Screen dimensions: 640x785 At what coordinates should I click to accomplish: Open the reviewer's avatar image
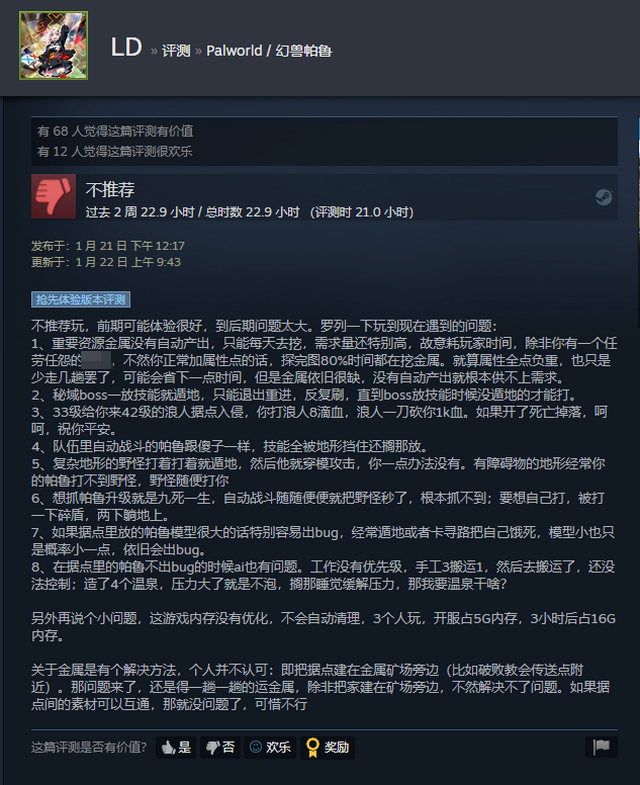pos(54,46)
